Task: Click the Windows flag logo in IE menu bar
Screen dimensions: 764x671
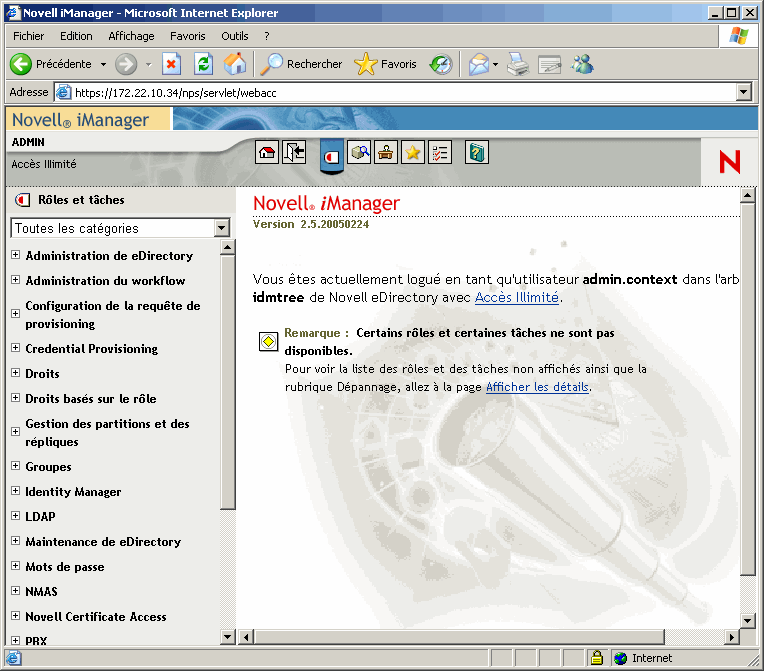Action: click(x=738, y=36)
